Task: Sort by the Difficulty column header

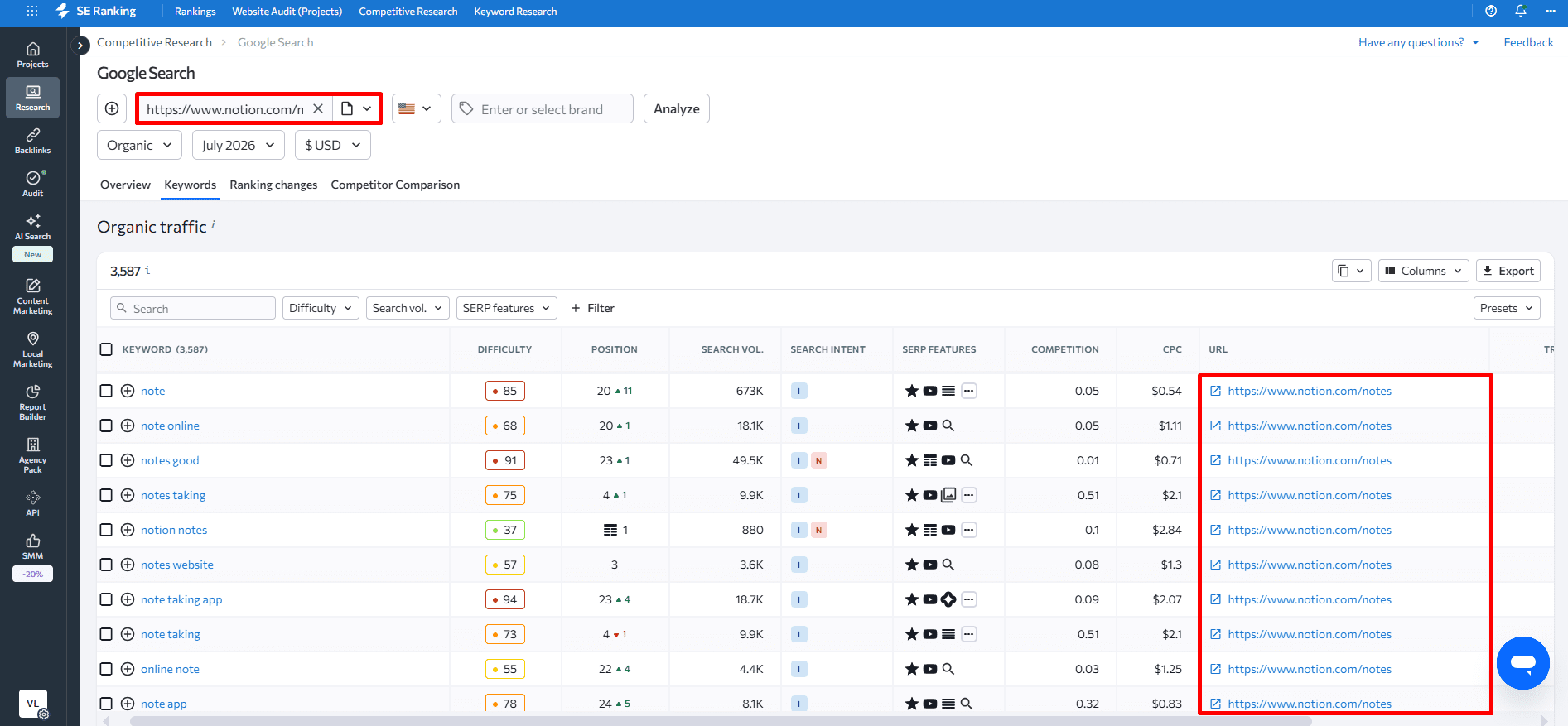Action: pos(504,349)
